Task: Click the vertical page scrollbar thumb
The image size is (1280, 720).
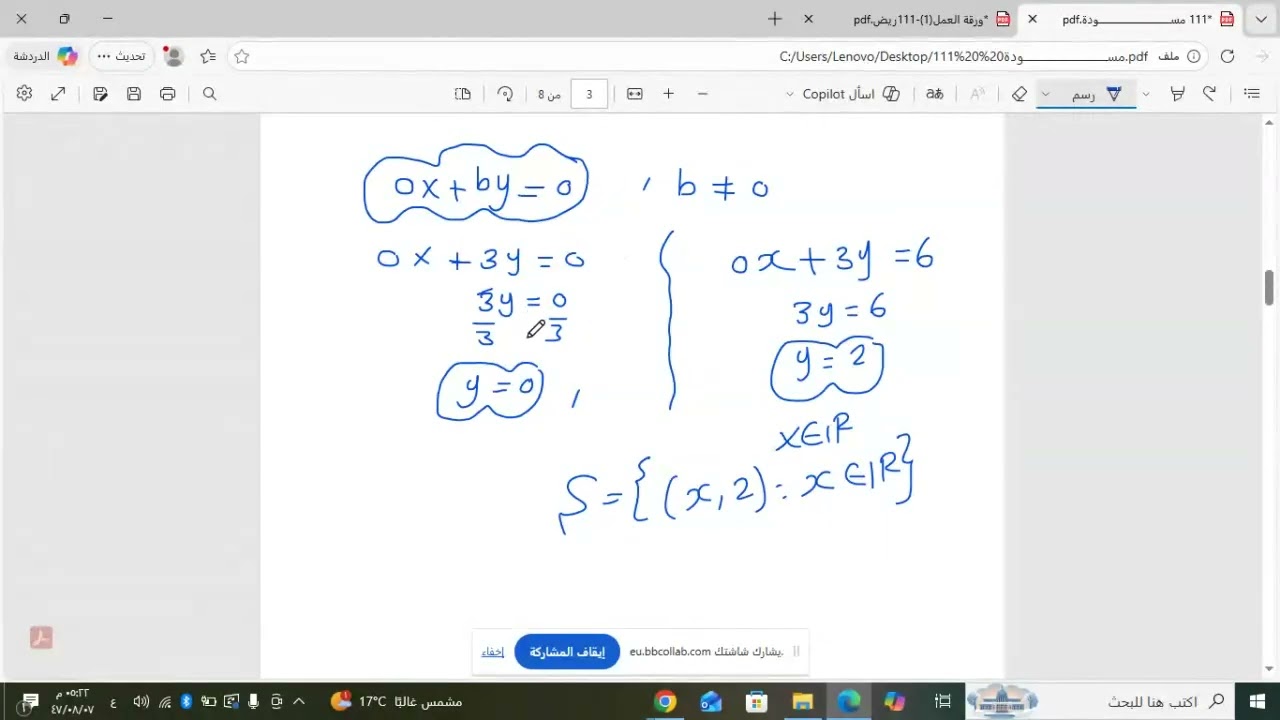Action: [1270, 288]
